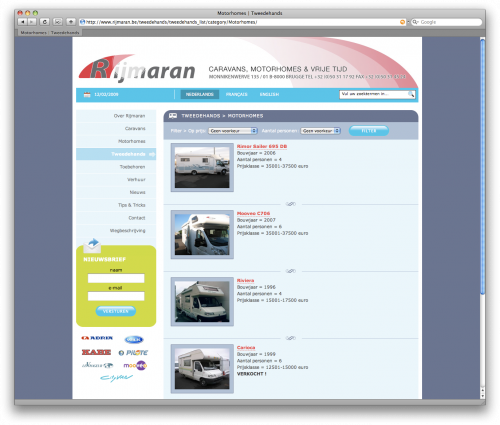Stop loading using the toolbar stop icon
The height and width of the screenshot is (425, 500).
click(58, 22)
